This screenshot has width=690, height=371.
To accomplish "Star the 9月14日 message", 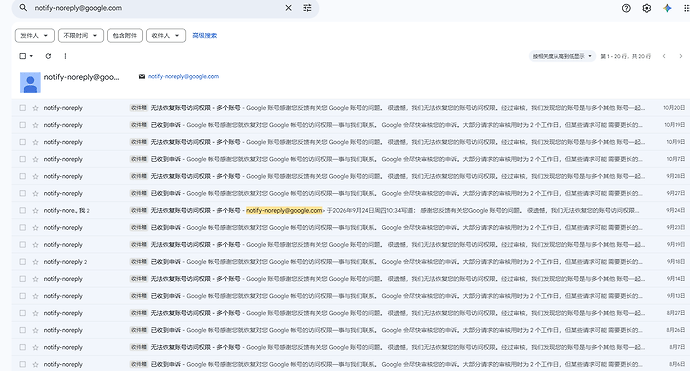I will [35, 279].
